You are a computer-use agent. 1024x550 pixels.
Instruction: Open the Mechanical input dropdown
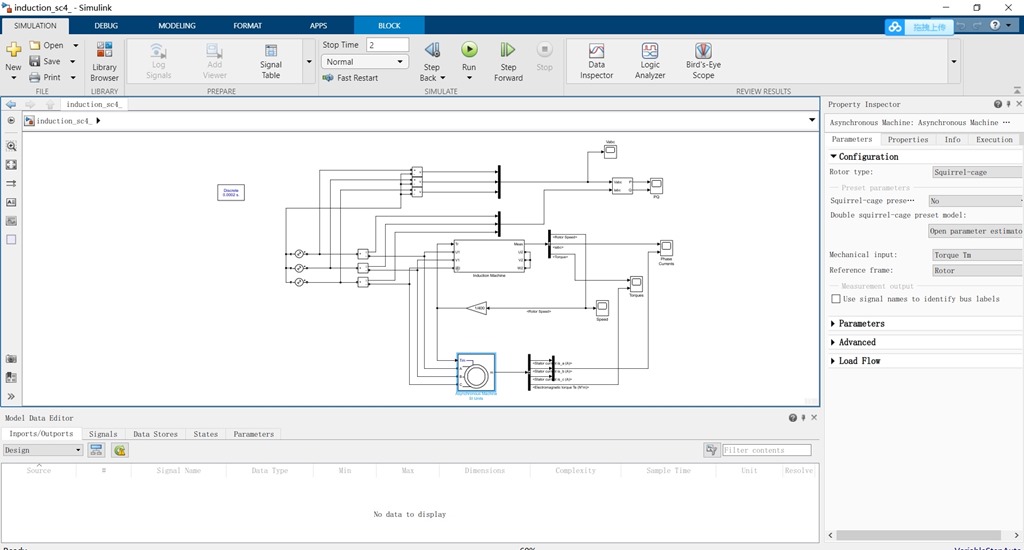pos(977,255)
